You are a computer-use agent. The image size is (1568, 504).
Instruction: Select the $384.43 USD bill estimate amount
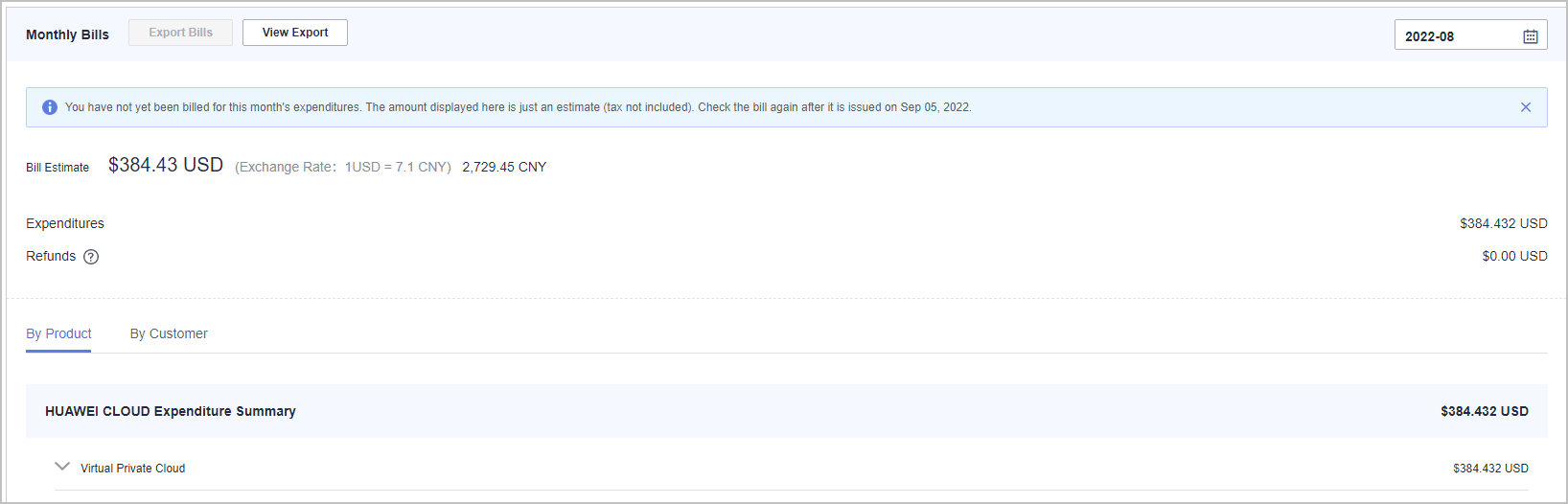[x=166, y=165]
